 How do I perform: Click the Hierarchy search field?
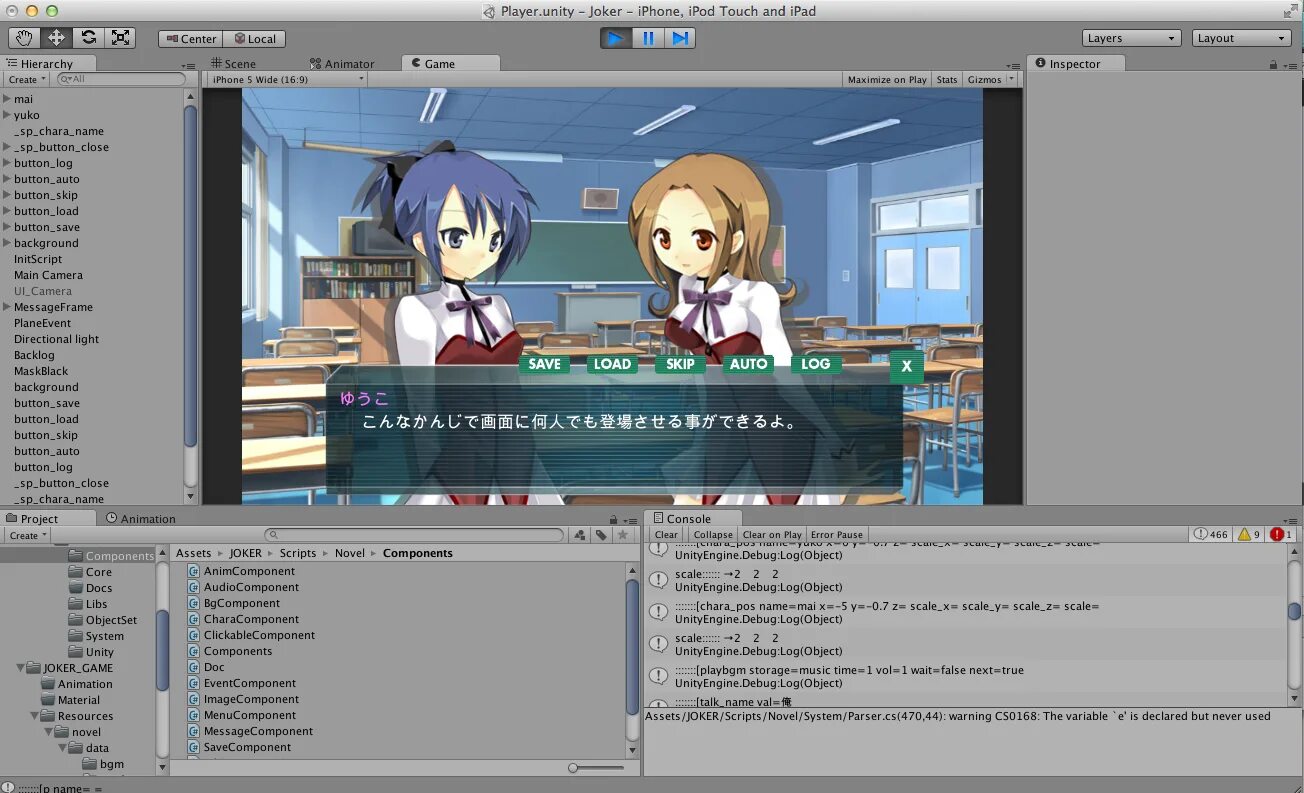coord(121,79)
